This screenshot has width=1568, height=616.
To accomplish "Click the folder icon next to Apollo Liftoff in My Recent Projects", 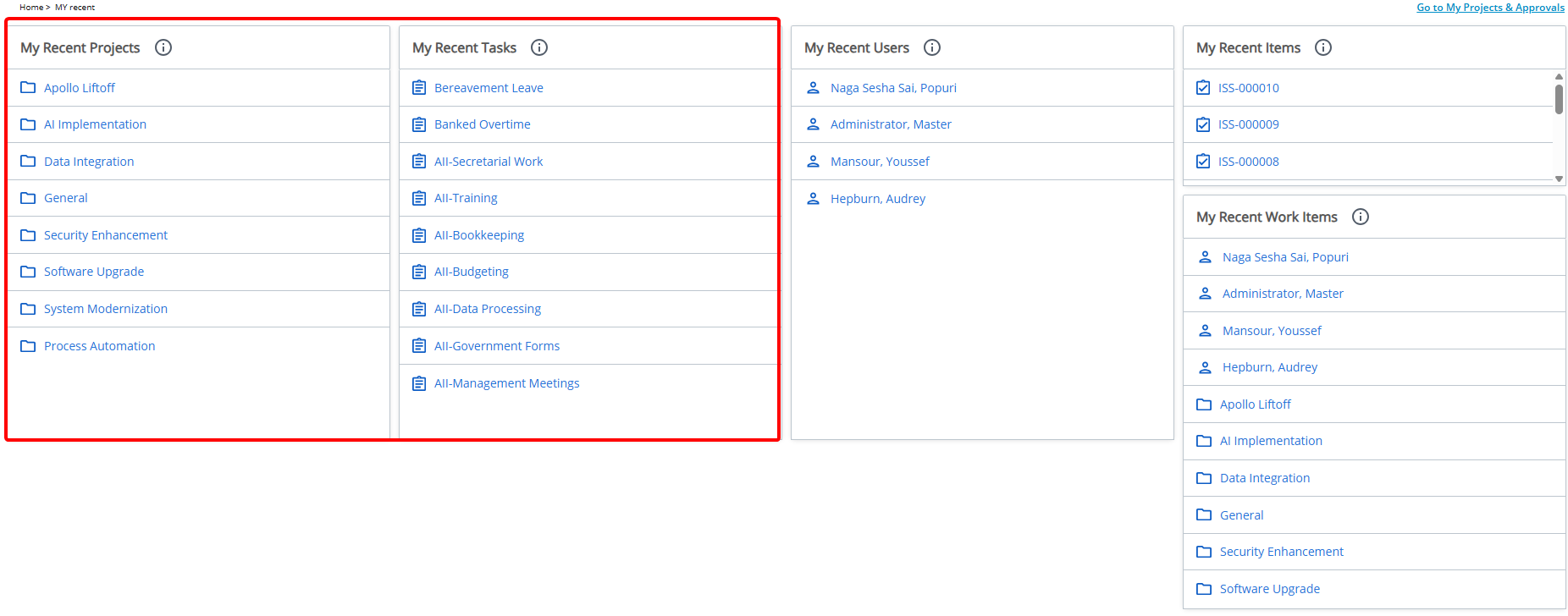I will (28, 88).
